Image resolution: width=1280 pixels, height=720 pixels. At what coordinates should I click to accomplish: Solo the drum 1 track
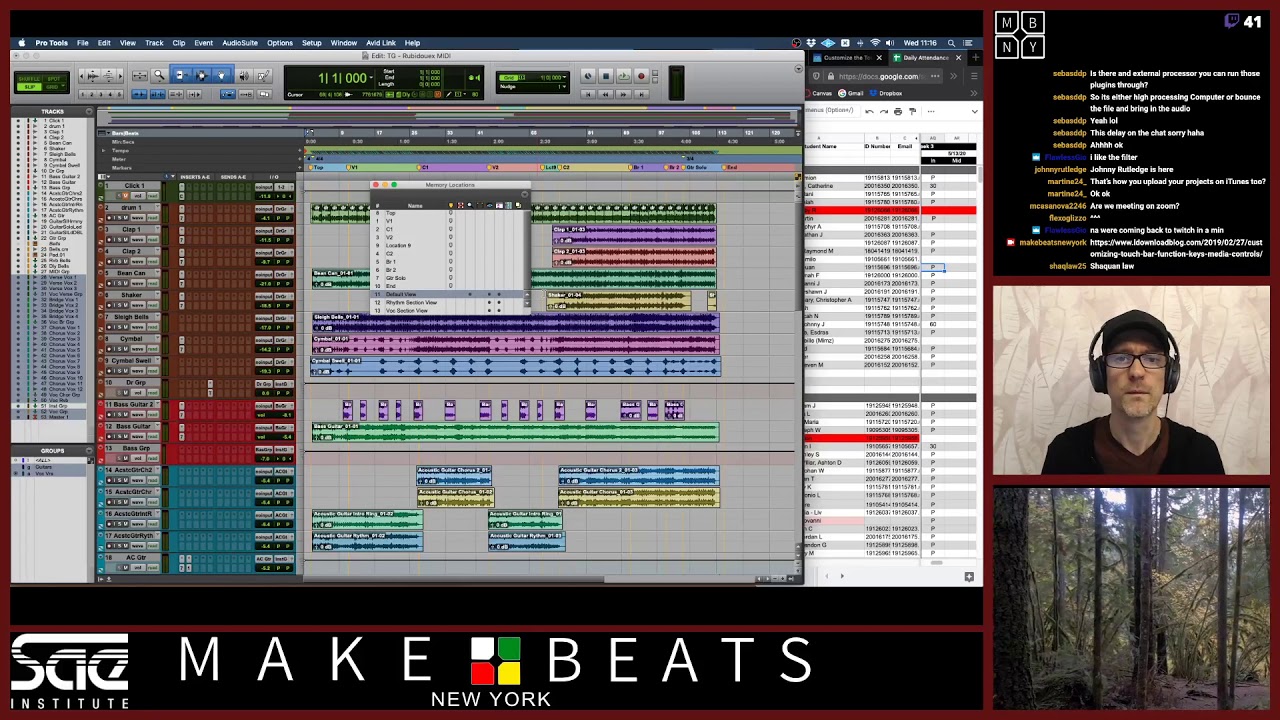[120, 218]
